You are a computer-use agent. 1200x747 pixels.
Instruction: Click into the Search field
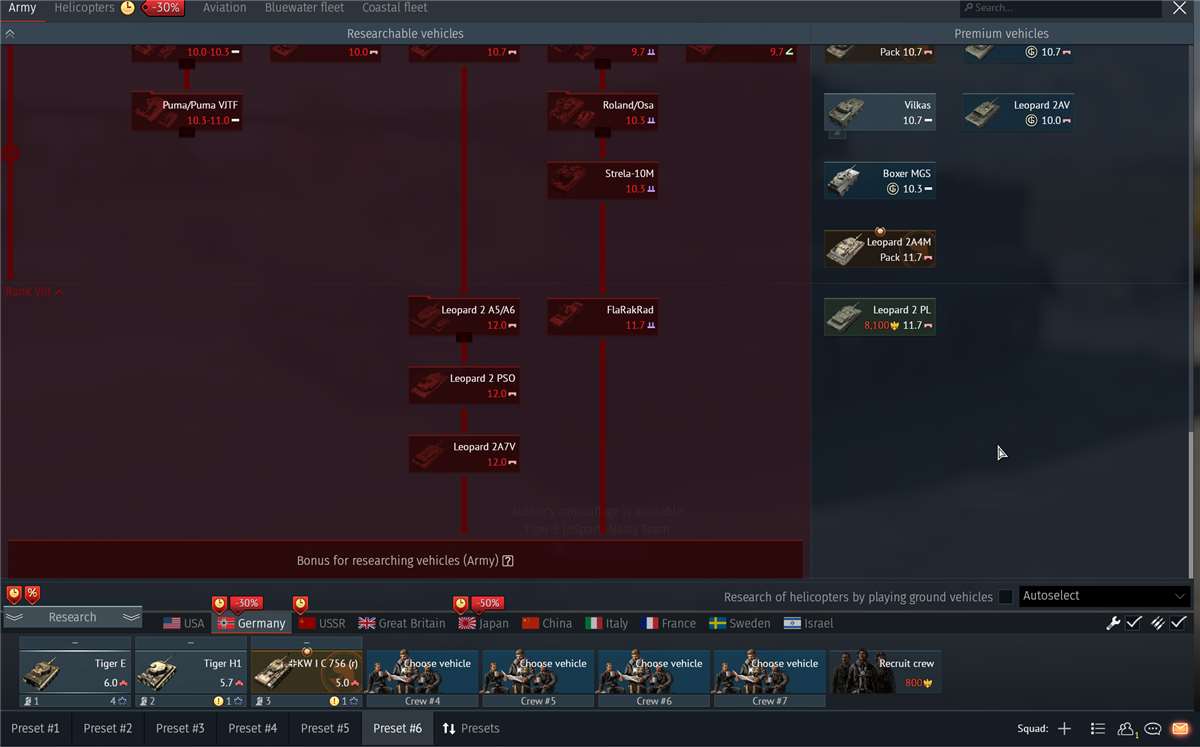coord(1060,8)
